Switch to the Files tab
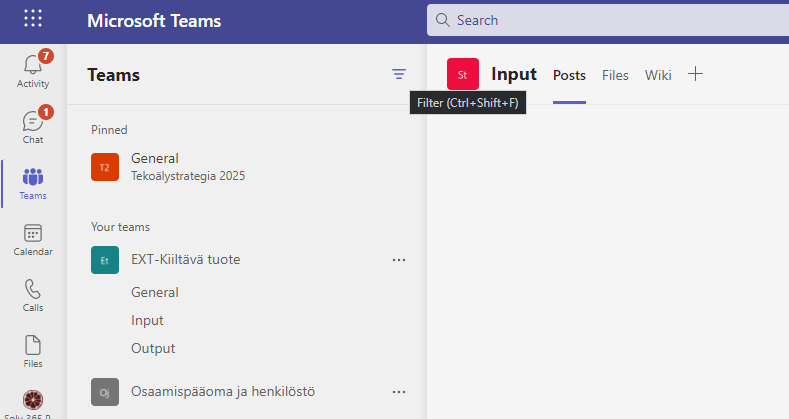 [615, 75]
